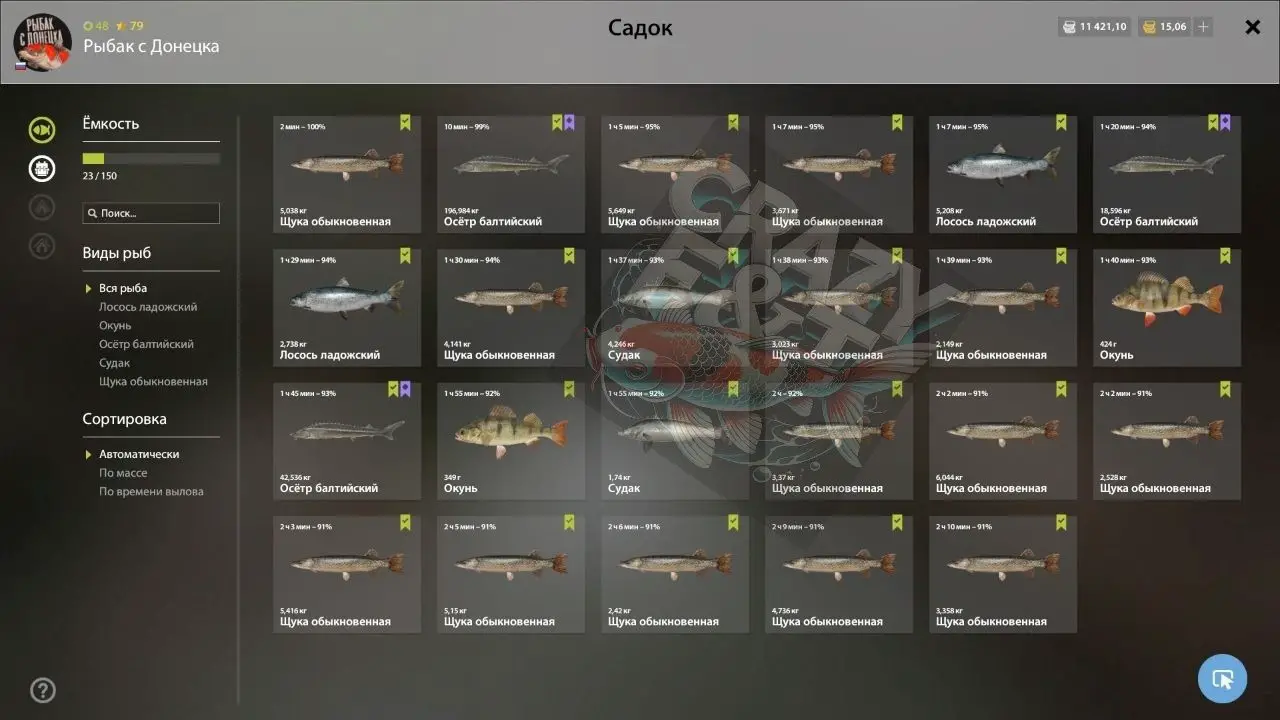Click the Ёмкость capacity progress bar
Viewport: 1280px width, 720px height.
(151, 158)
